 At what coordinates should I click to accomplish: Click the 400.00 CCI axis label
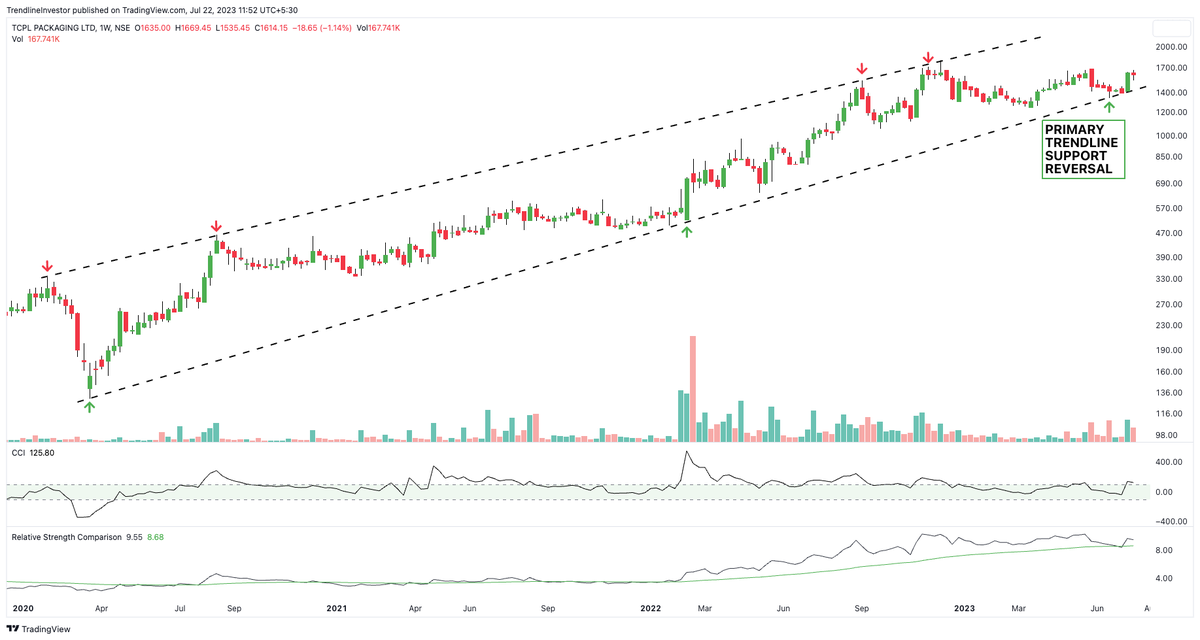coord(1170,462)
